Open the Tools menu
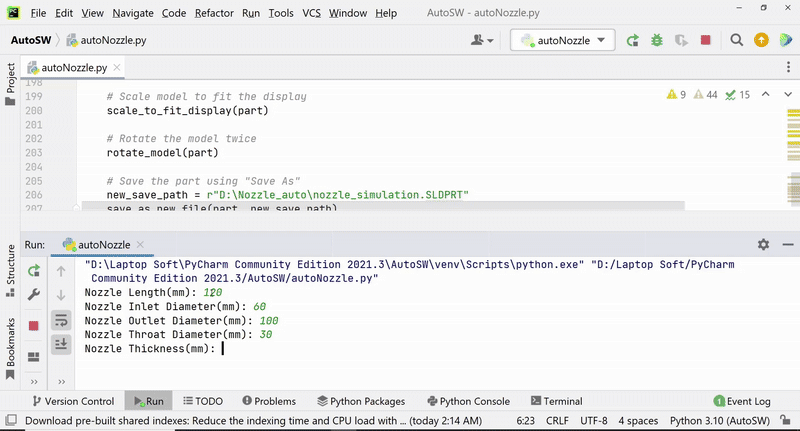 pos(281,13)
